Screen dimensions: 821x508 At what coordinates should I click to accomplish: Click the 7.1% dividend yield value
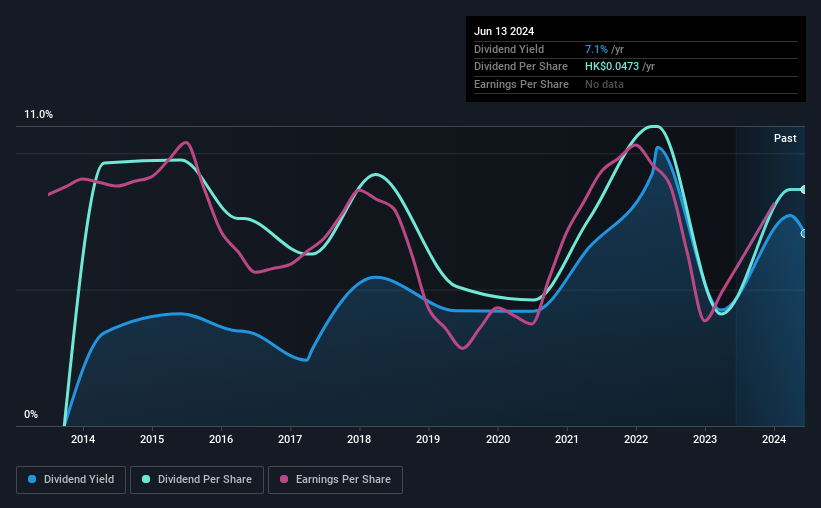596,49
